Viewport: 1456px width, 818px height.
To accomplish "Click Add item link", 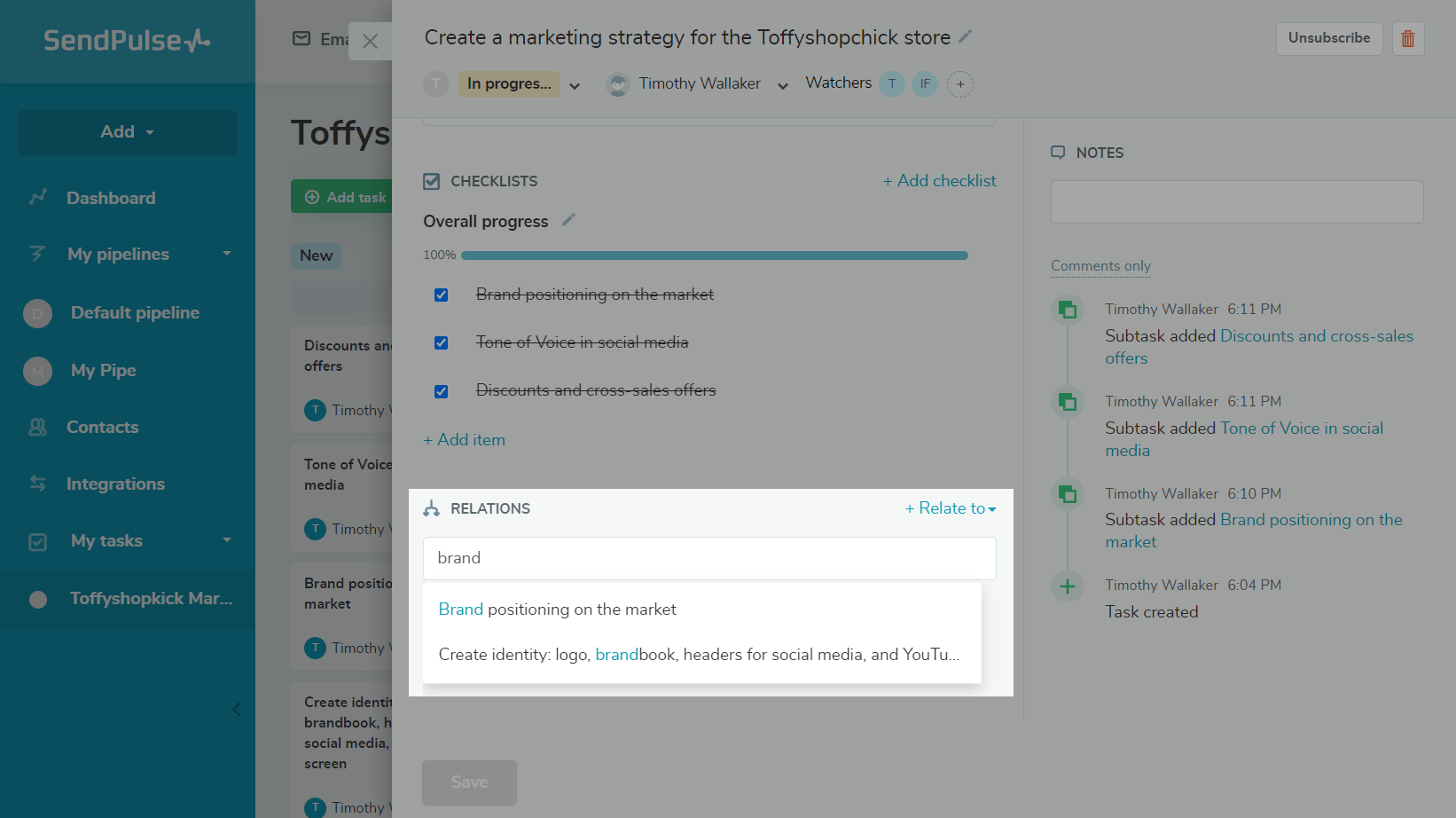I will (465, 440).
